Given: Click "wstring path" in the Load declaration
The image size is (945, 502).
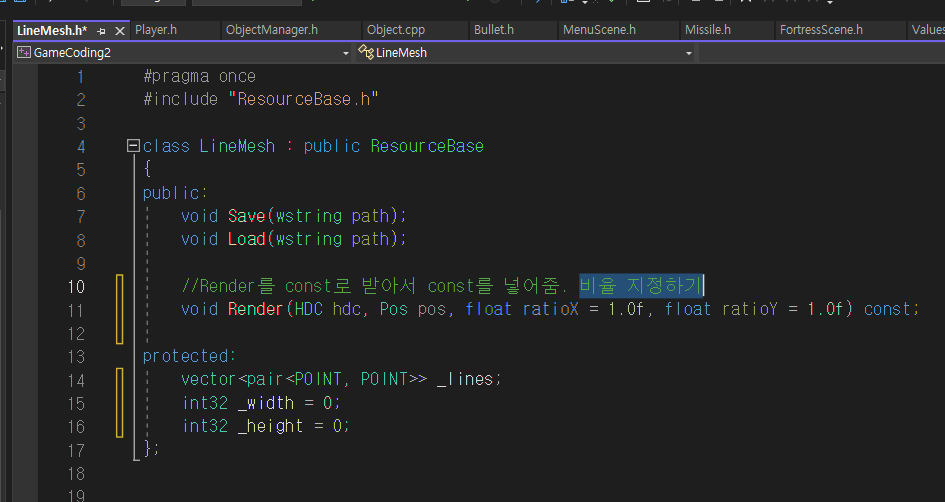Looking at the screenshot, I should click(332, 239).
